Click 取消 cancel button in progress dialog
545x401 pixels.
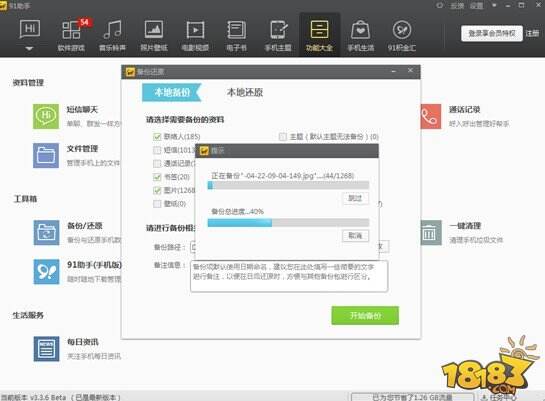point(355,236)
